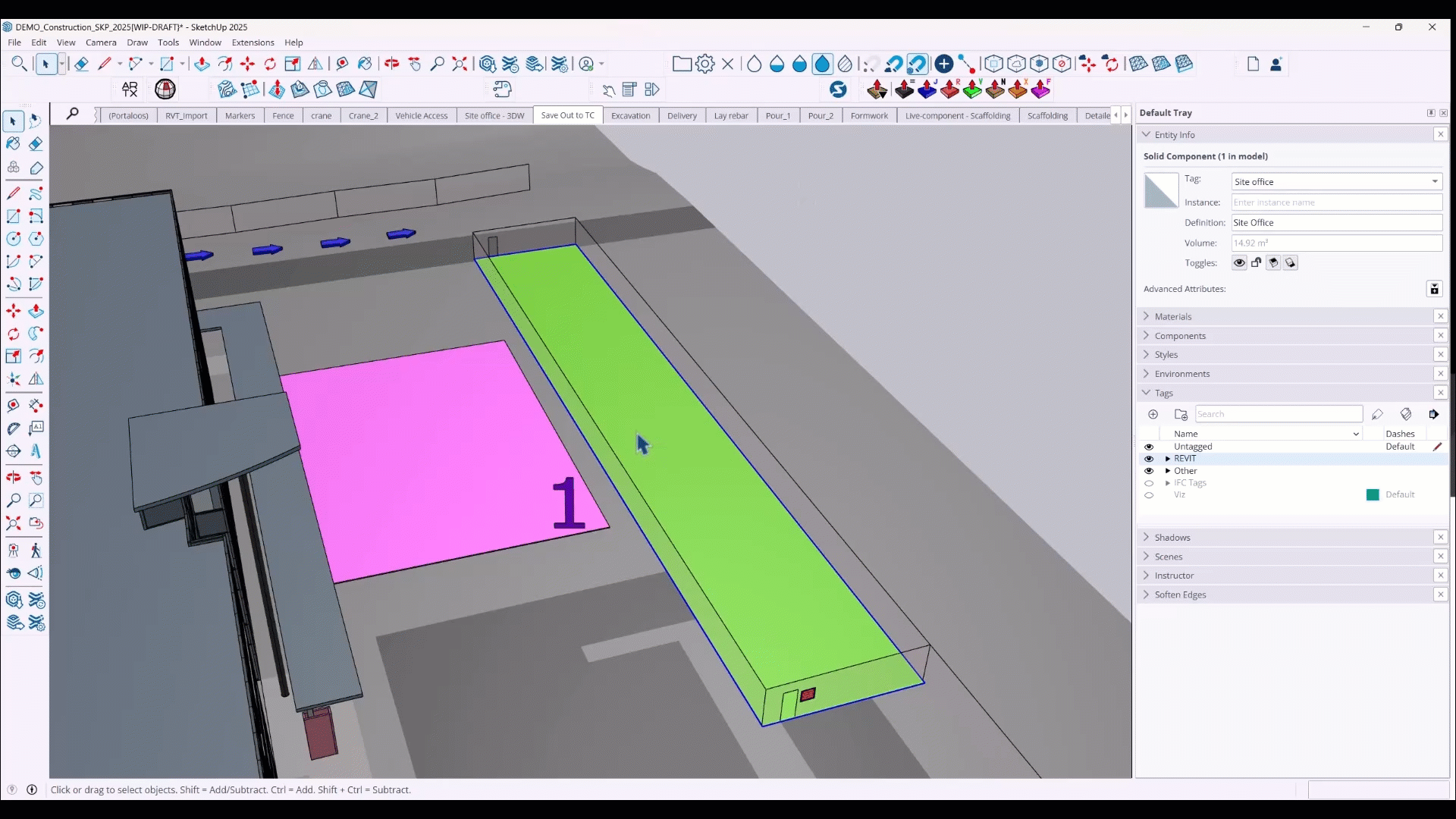Open the Scenes panel header
Viewport: 1456px width, 819px height.
(x=1169, y=557)
